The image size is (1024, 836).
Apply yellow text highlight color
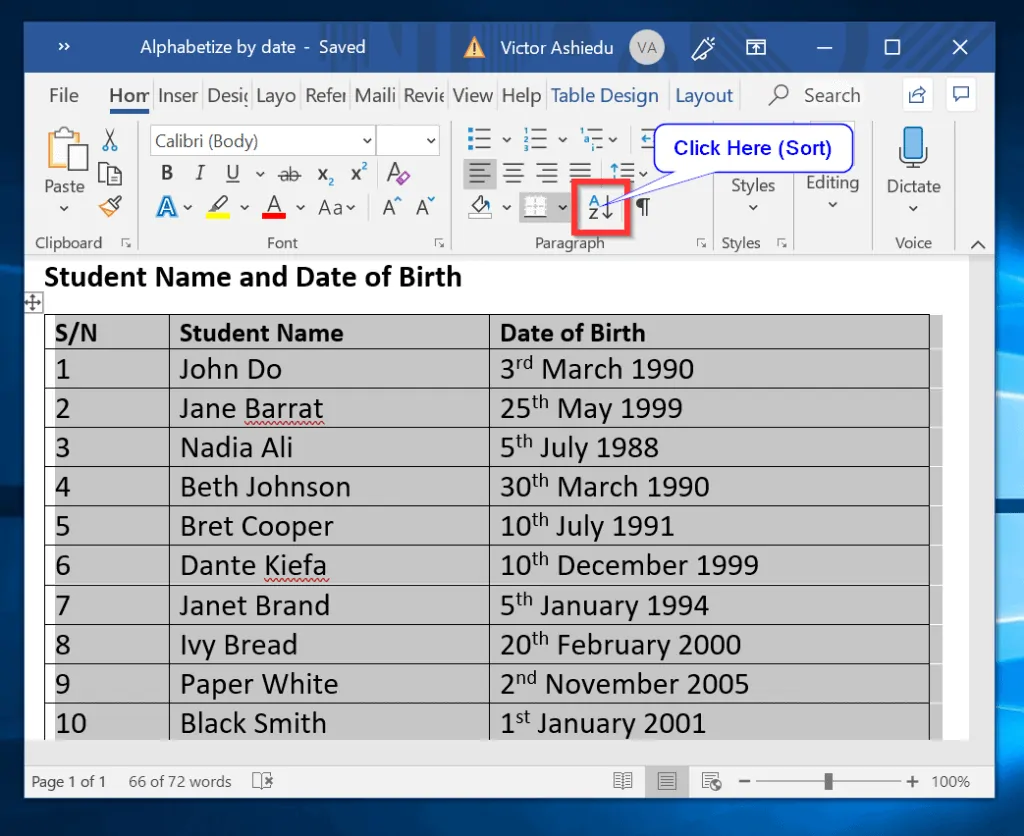[x=218, y=207]
